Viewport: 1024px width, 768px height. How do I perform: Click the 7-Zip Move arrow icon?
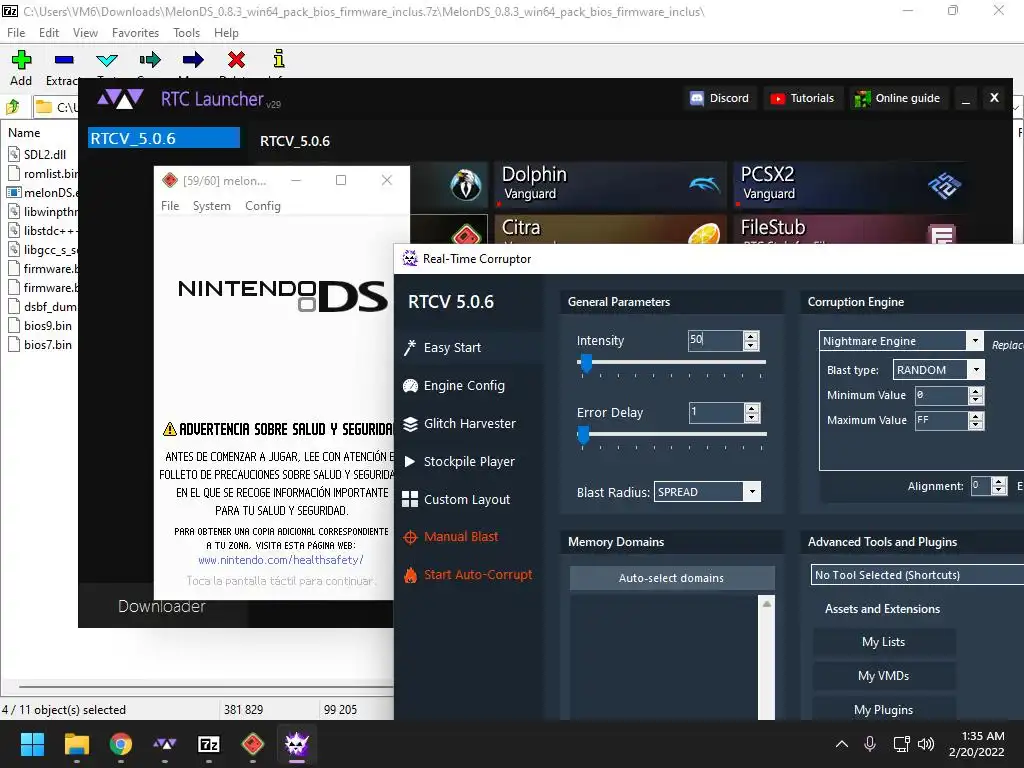tap(193, 60)
